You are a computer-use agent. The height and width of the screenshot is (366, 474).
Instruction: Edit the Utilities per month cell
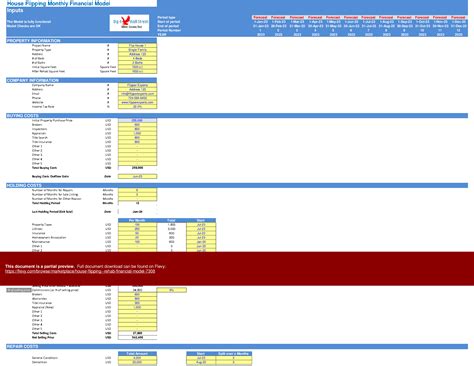click(x=137, y=229)
